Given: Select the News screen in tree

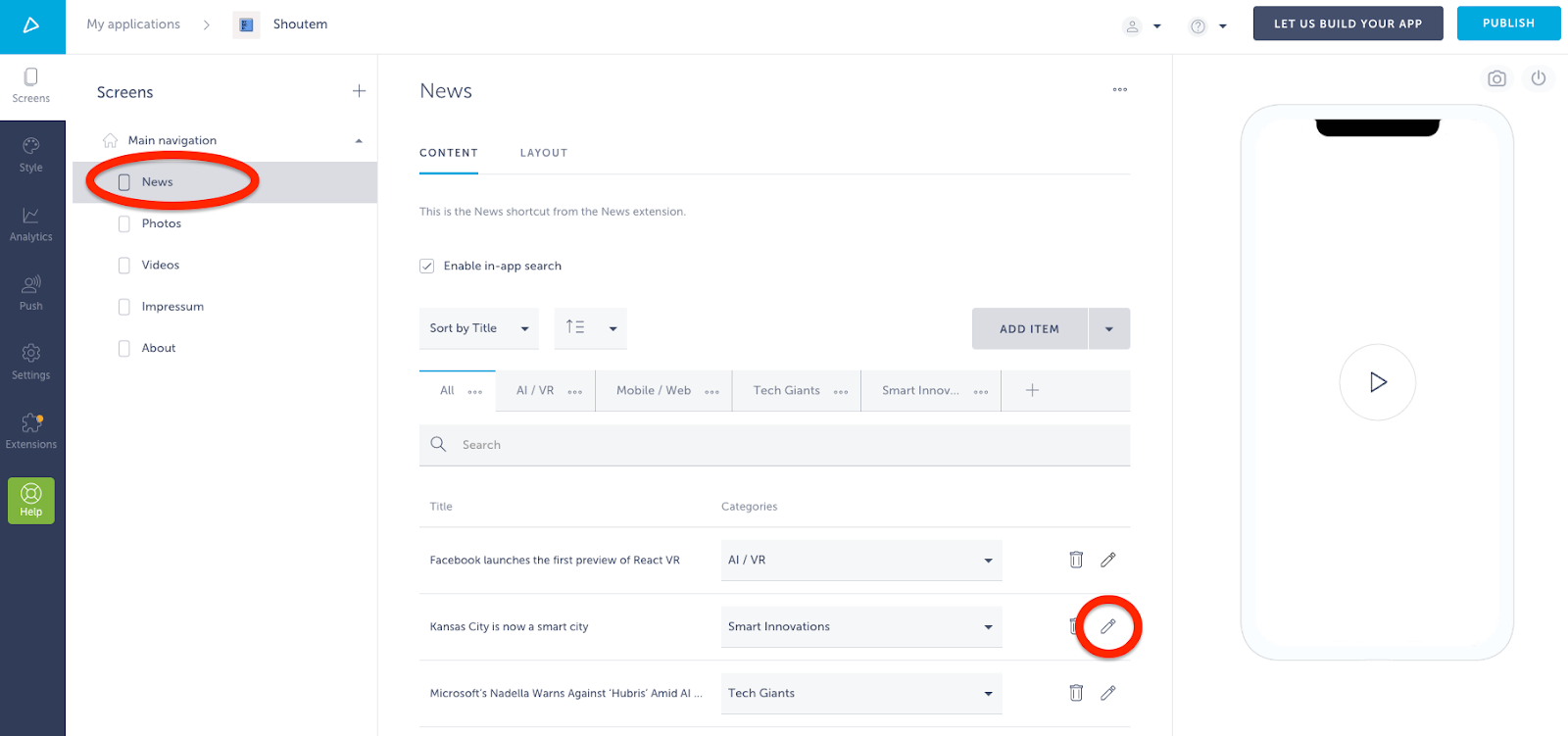Looking at the screenshot, I should point(224,182).
